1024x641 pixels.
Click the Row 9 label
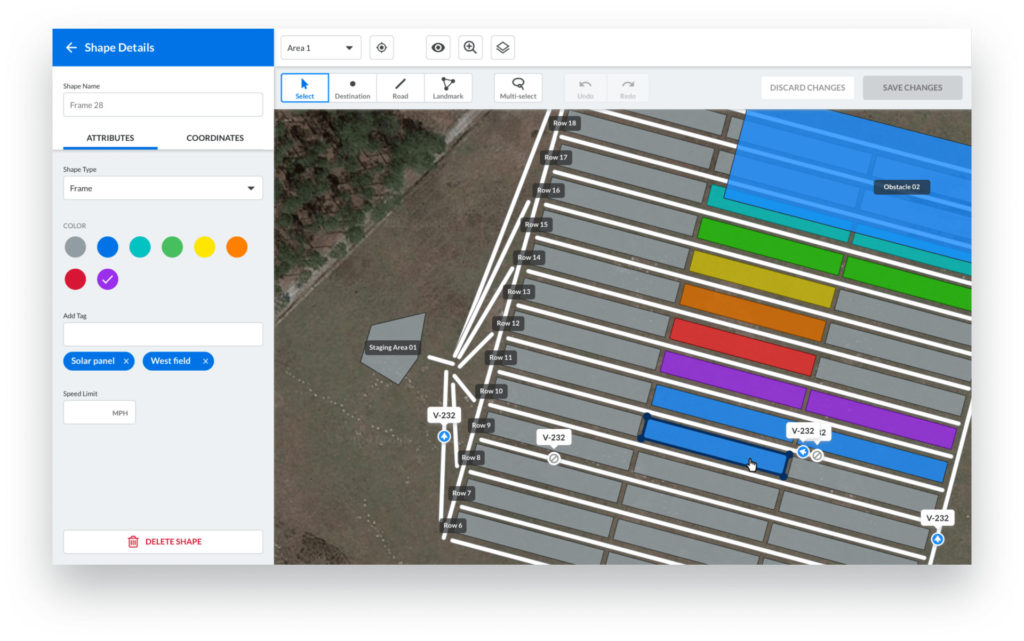point(481,425)
